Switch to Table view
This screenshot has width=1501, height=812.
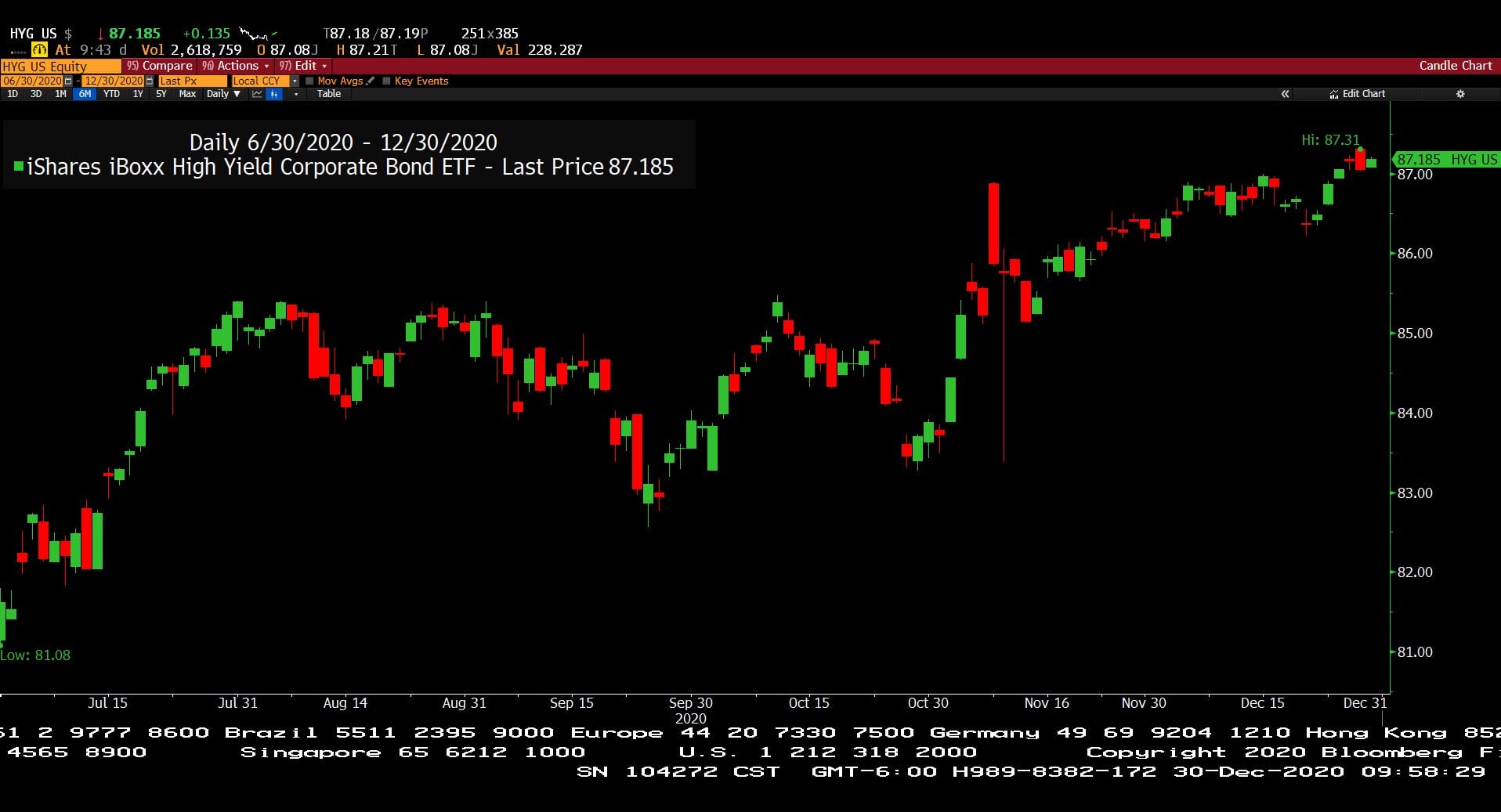329,94
